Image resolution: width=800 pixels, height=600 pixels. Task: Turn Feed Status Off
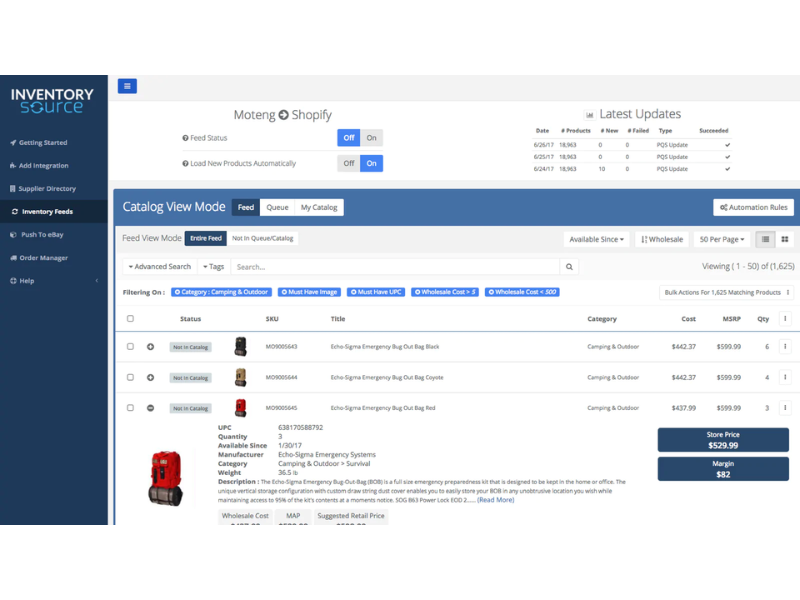pyautogui.click(x=348, y=138)
